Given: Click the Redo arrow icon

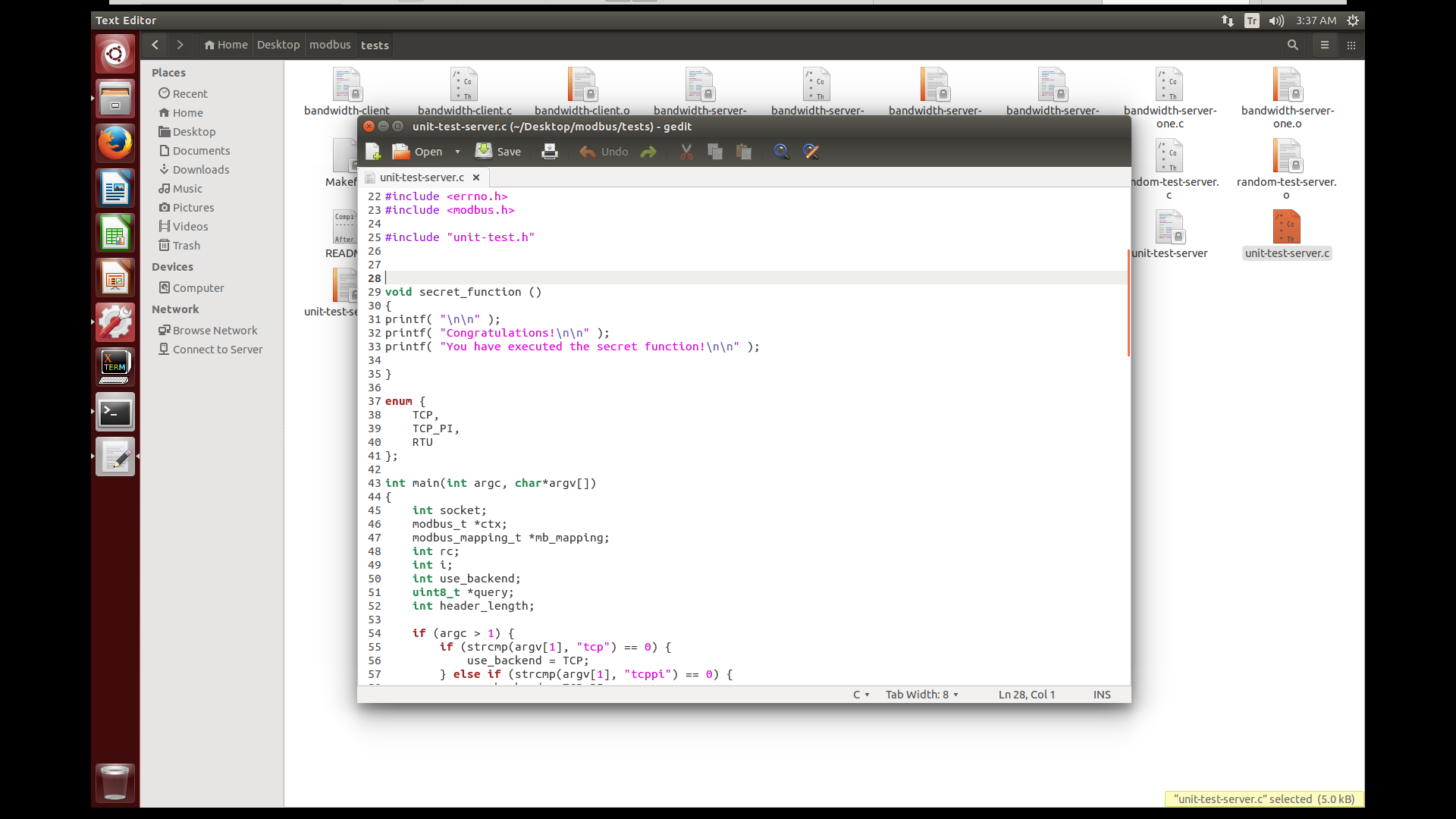Looking at the screenshot, I should click(648, 152).
